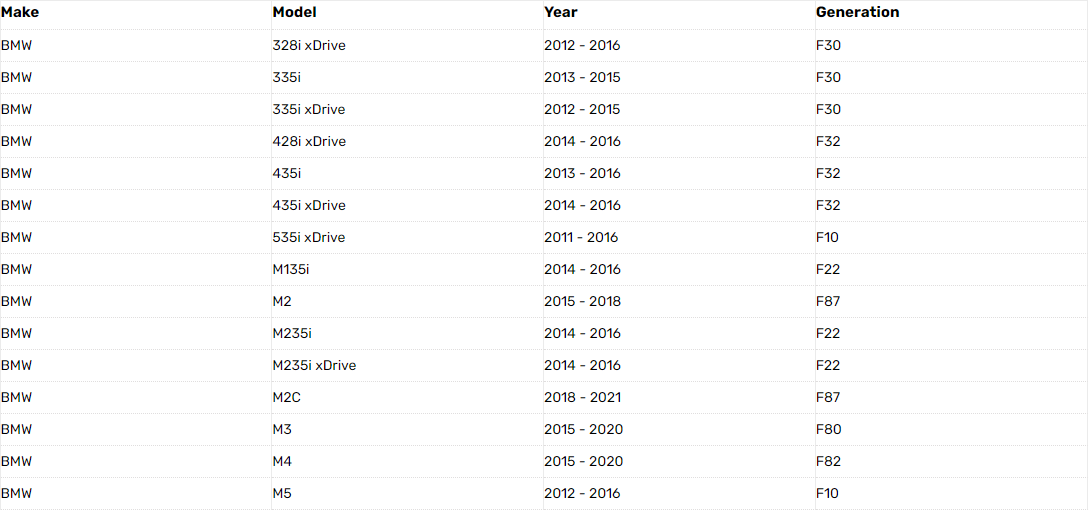Viewport: 1090px width, 511px height.
Task: Click the M3 model cell
Action: click(282, 429)
